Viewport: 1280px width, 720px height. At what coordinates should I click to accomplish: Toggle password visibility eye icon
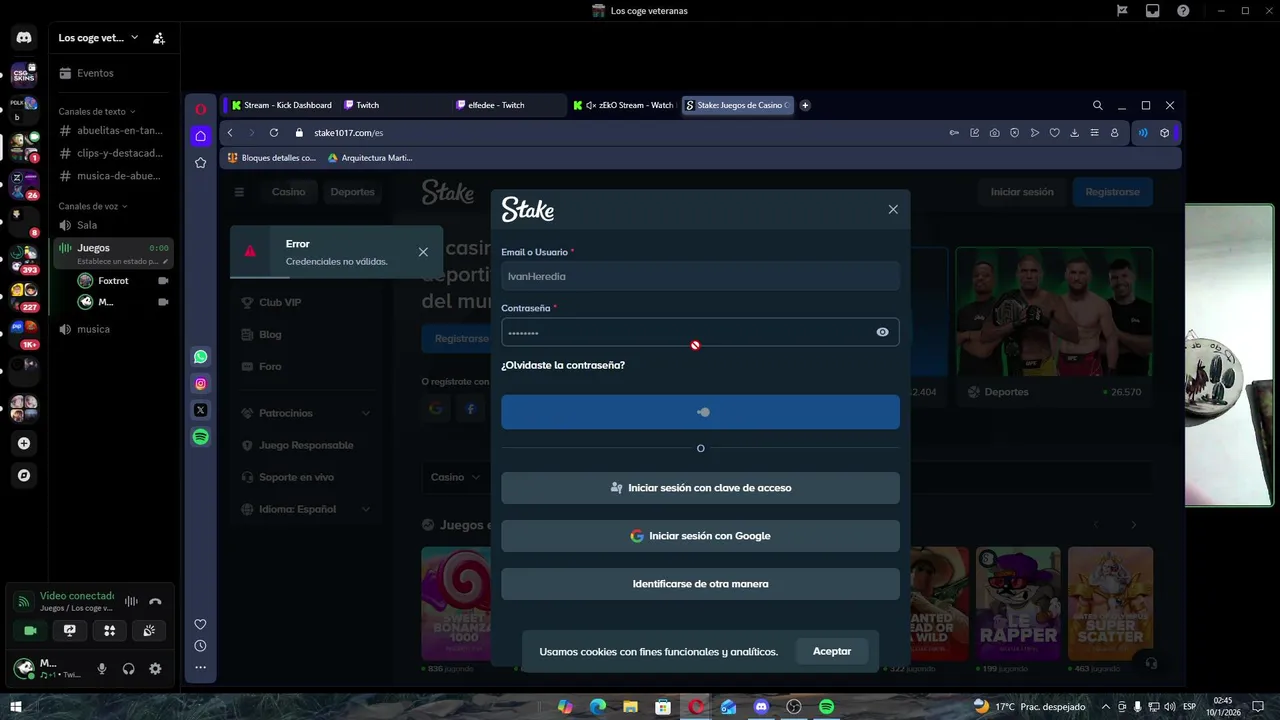882,332
